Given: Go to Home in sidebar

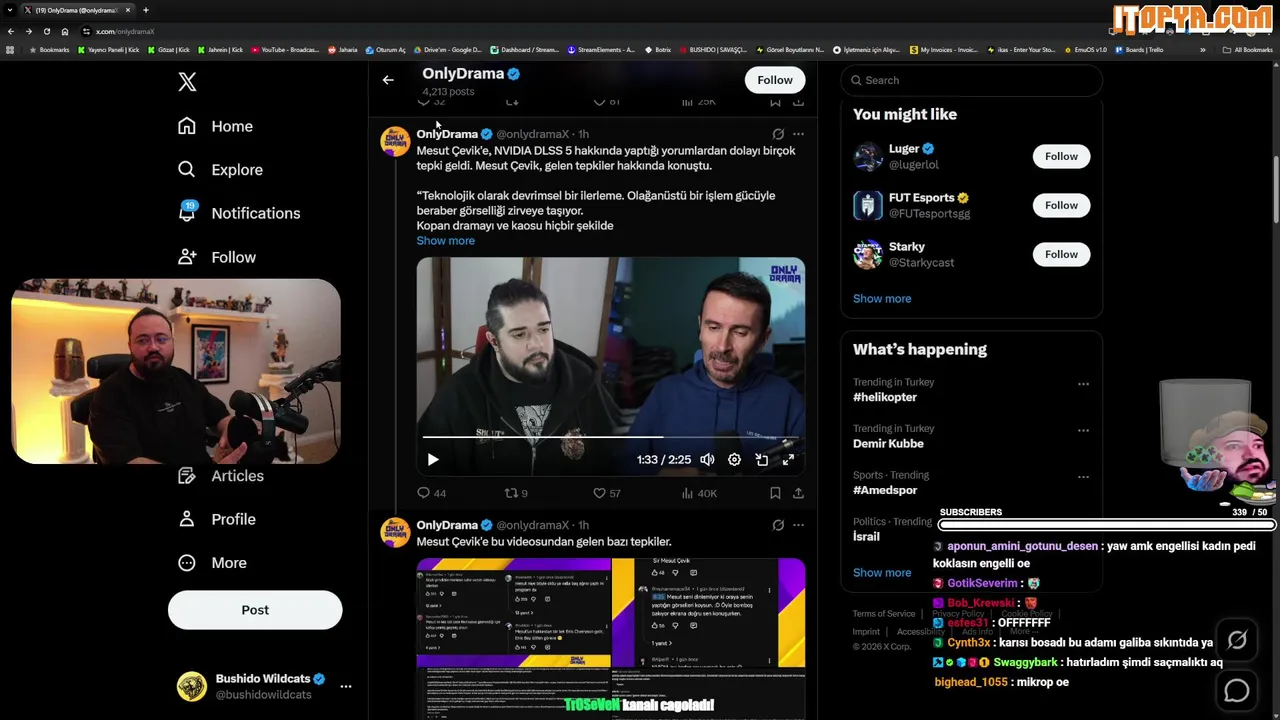Looking at the screenshot, I should coord(215,126).
